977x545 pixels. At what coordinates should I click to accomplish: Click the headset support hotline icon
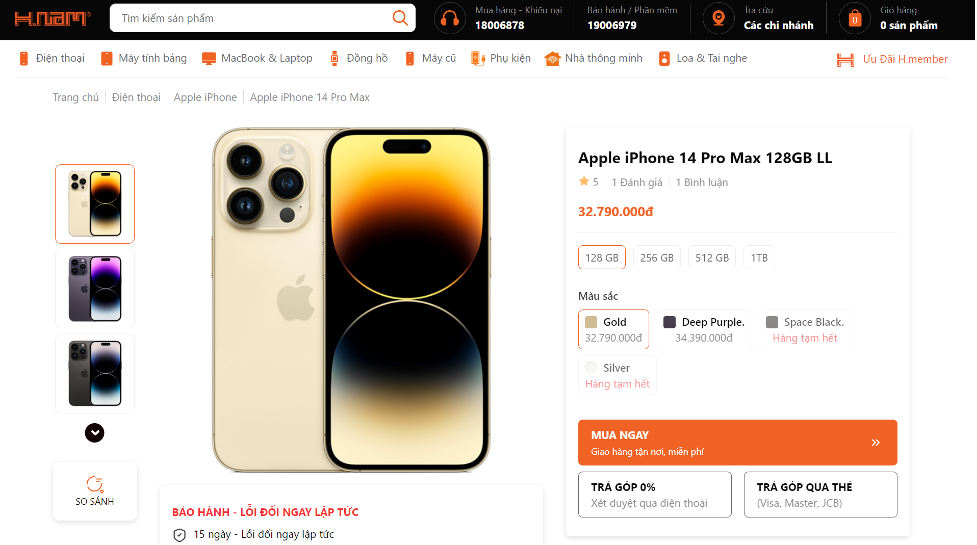450,18
